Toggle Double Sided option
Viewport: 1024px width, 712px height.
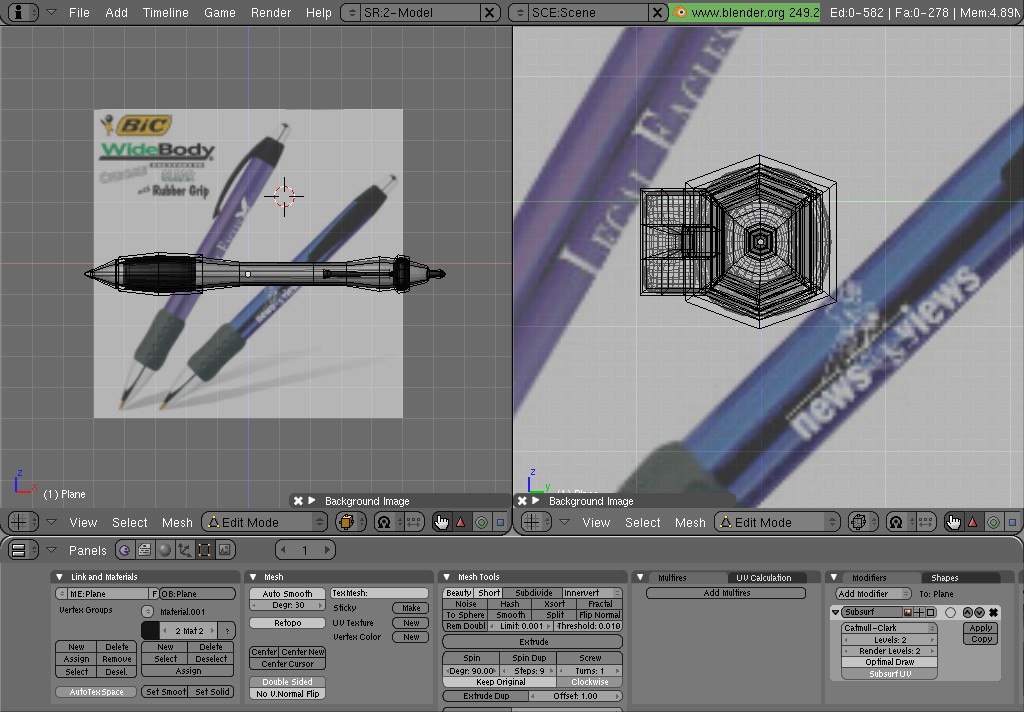click(x=287, y=681)
